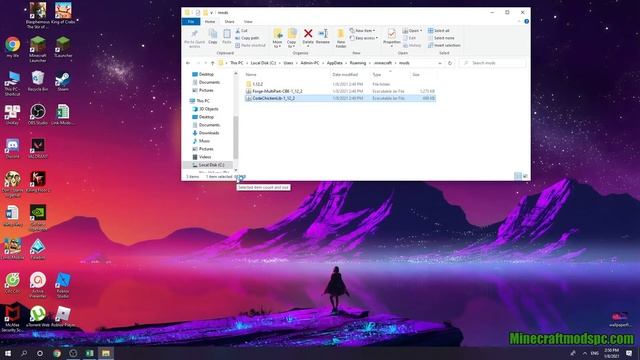Screen dimensions: 640x360
Task: Switch to large icons view using status bar icon
Action: [525, 176]
